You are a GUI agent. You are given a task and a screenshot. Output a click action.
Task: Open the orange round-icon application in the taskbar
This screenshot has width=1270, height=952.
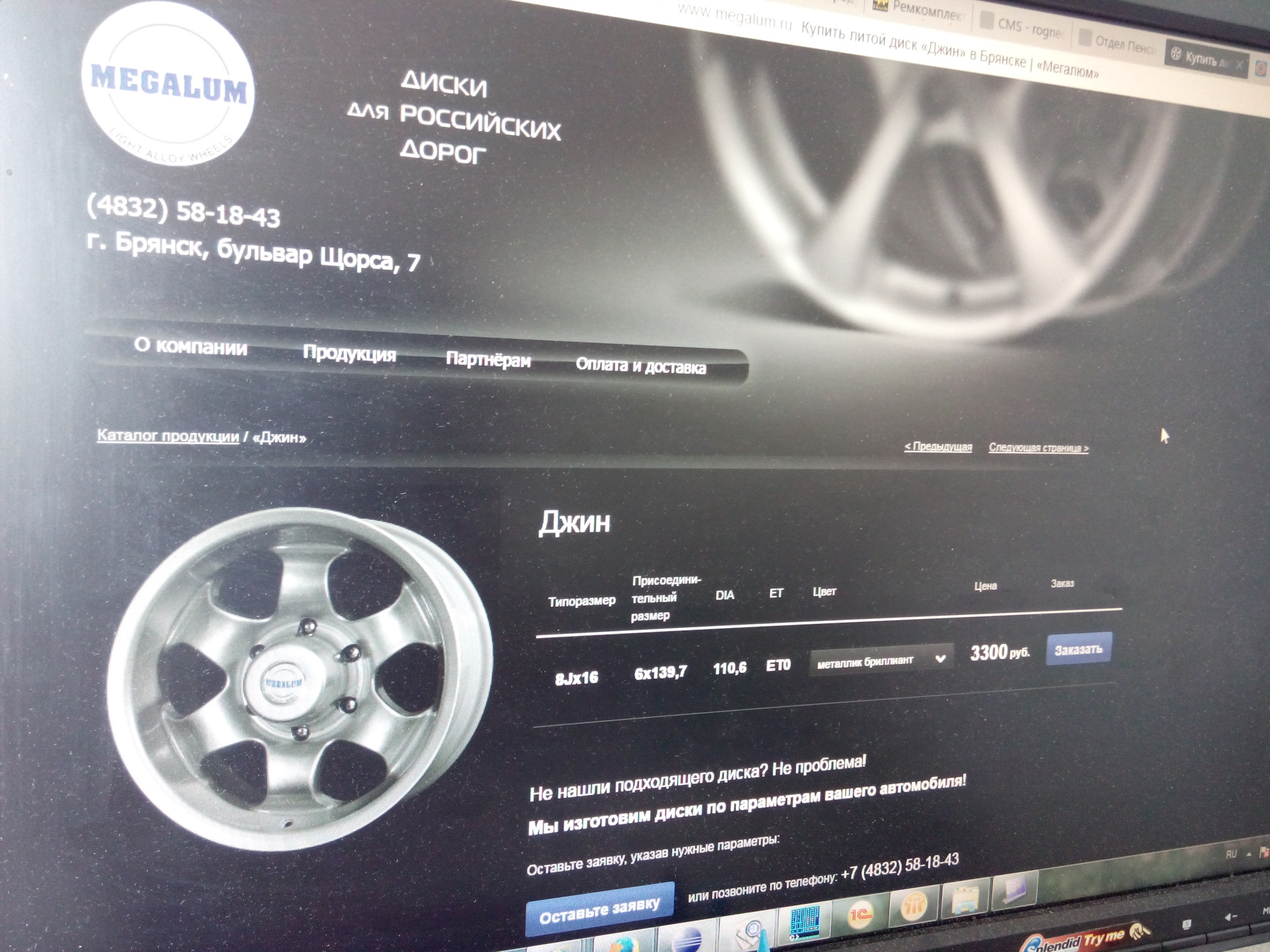915,906
